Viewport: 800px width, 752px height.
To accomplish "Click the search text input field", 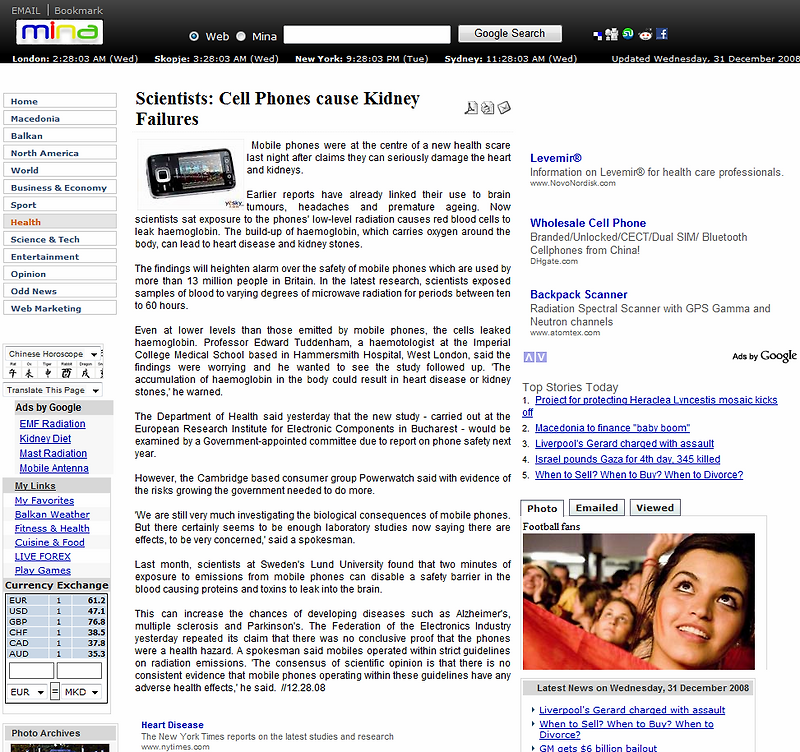I will click(x=367, y=35).
